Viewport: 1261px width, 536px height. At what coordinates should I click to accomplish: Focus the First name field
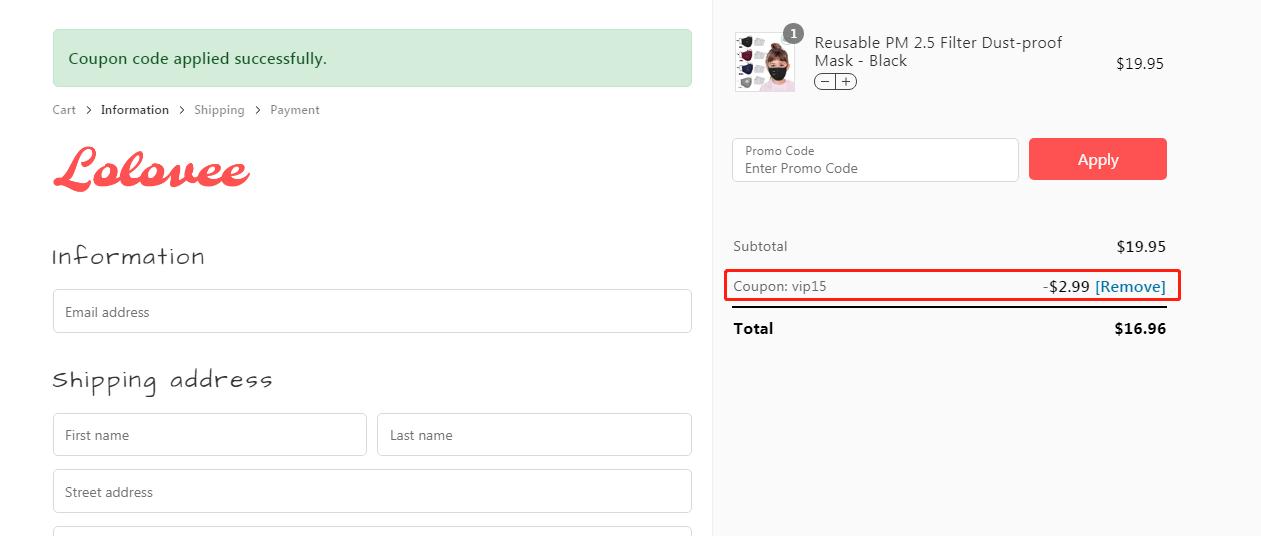pyautogui.click(x=210, y=435)
